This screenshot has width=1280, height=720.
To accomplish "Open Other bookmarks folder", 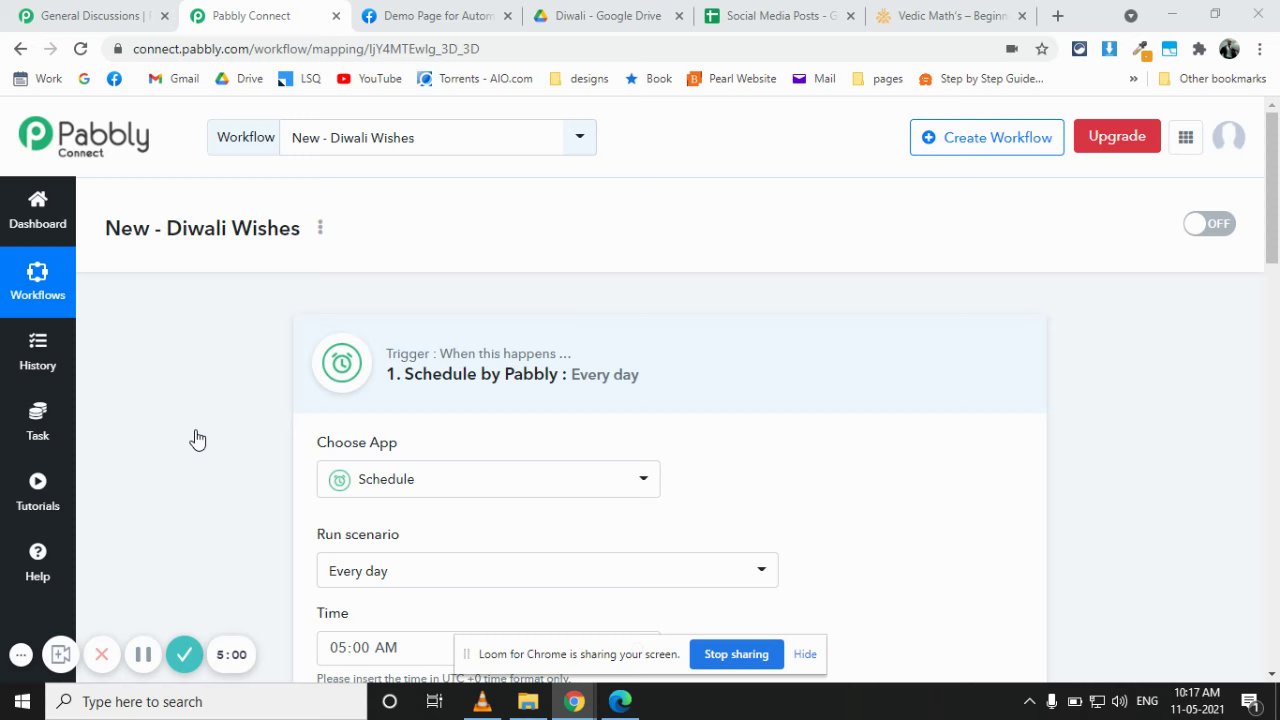I will pos(1212,78).
